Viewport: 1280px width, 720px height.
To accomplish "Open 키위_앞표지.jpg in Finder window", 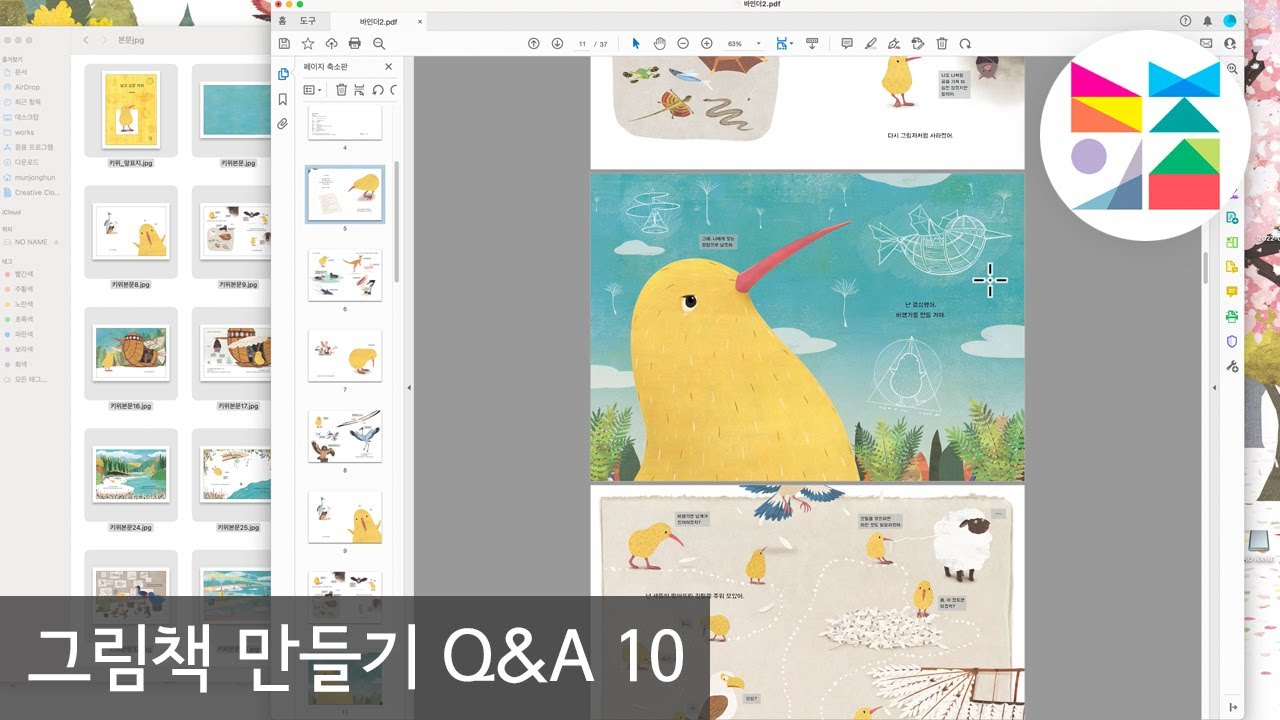I will coord(131,110).
